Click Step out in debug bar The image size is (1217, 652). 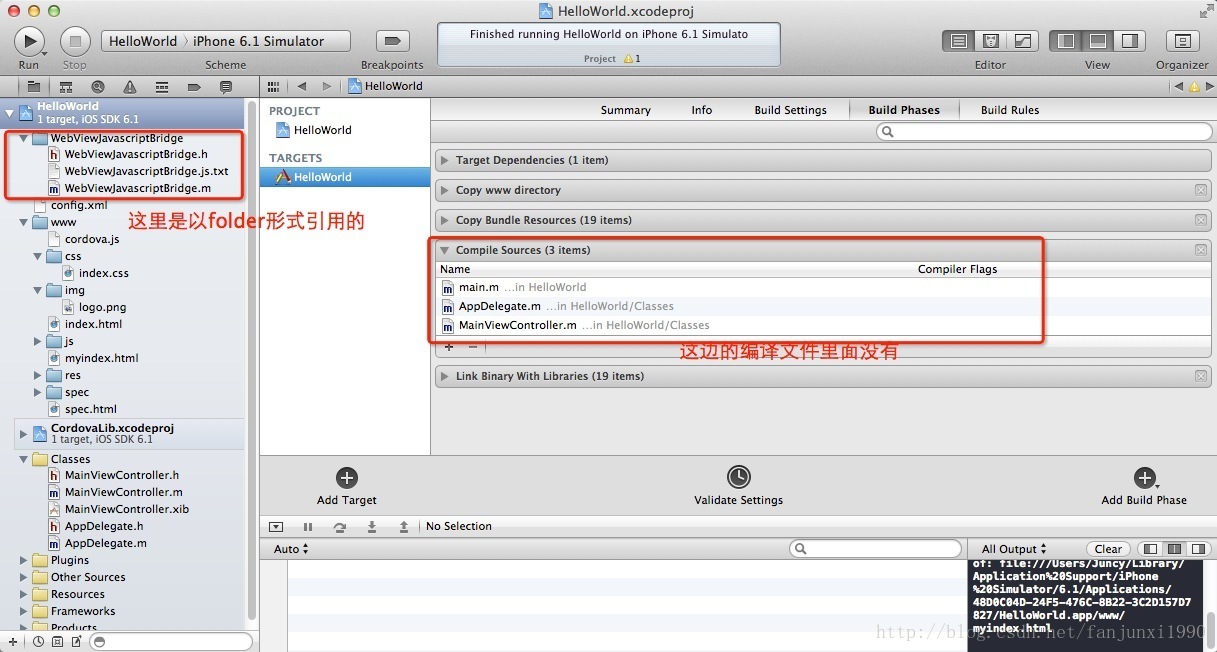pyautogui.click(x=404, y=526)
